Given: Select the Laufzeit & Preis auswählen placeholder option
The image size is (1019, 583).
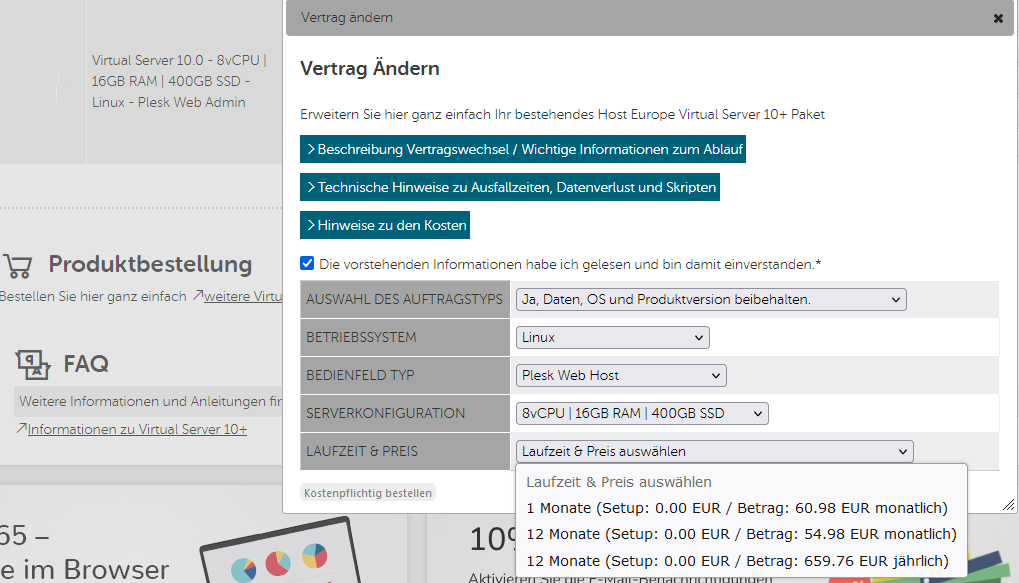Looking at the screenshot, I should 741,482.
